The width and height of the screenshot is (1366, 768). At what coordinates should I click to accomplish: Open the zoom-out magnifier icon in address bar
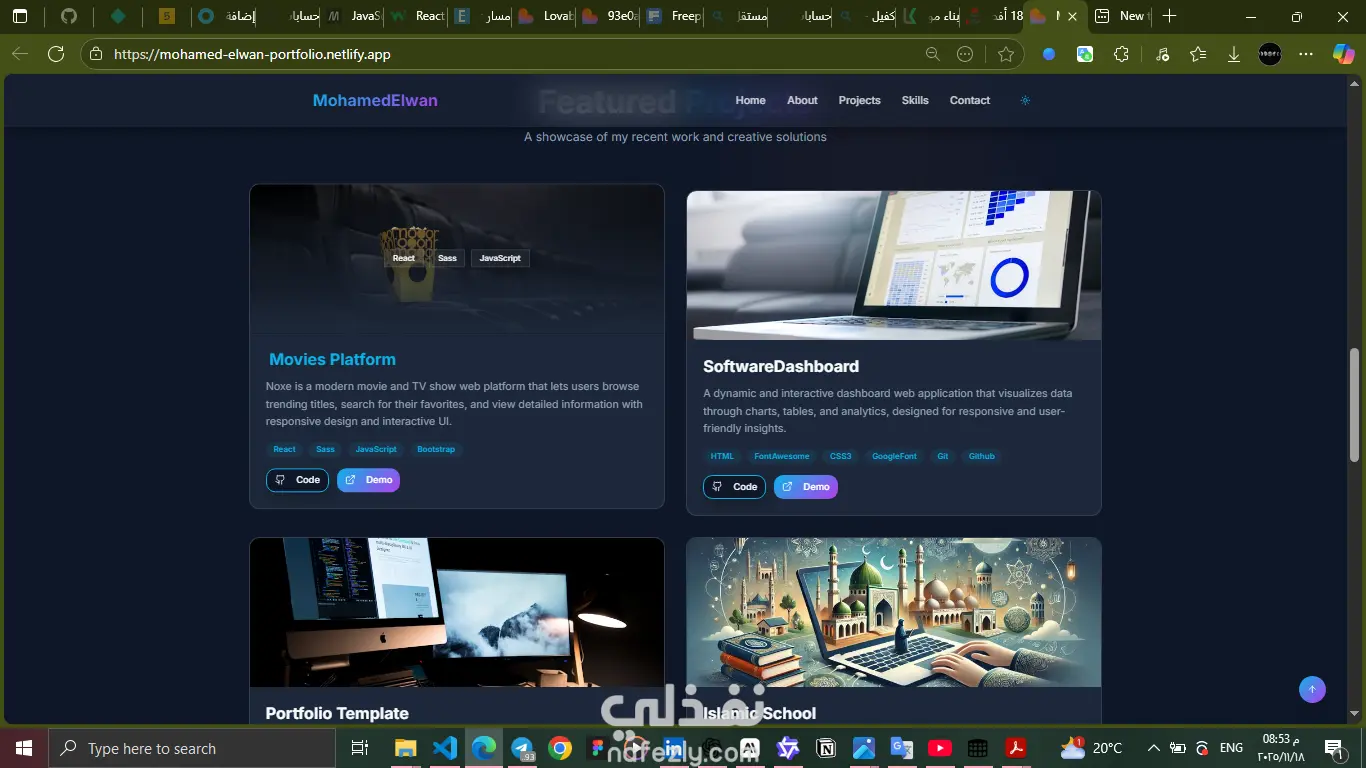tap(933, 54)
